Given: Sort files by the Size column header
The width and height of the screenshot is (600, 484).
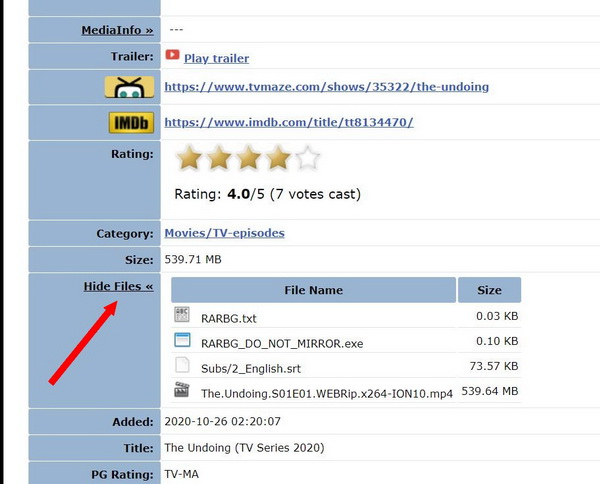Looking at the screenshot, I should (x=489, y=290).
